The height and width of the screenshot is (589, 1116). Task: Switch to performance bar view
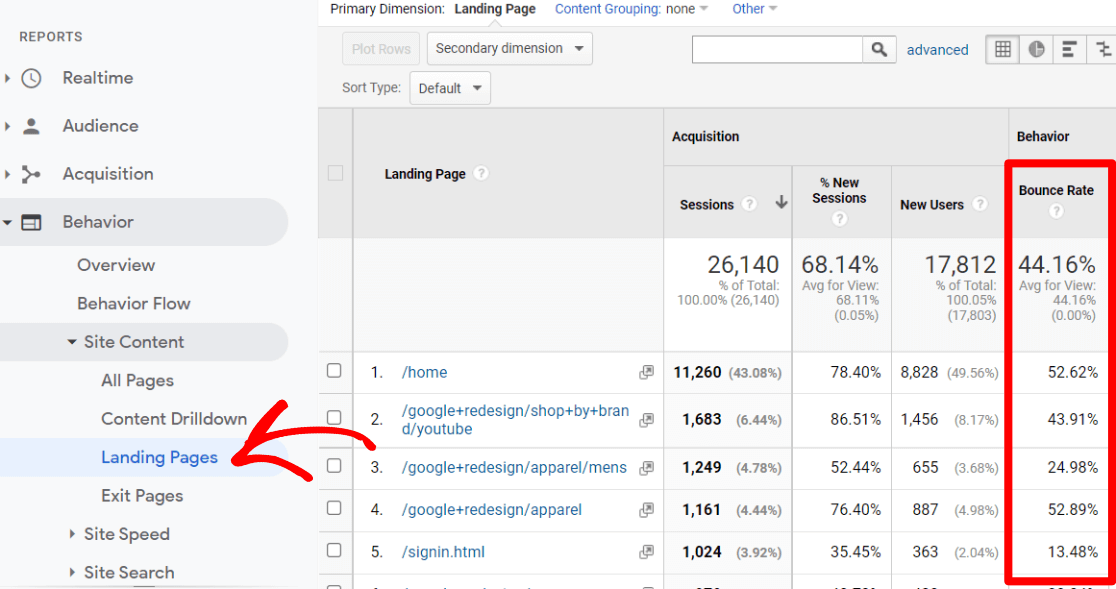tap(1069, 49)
